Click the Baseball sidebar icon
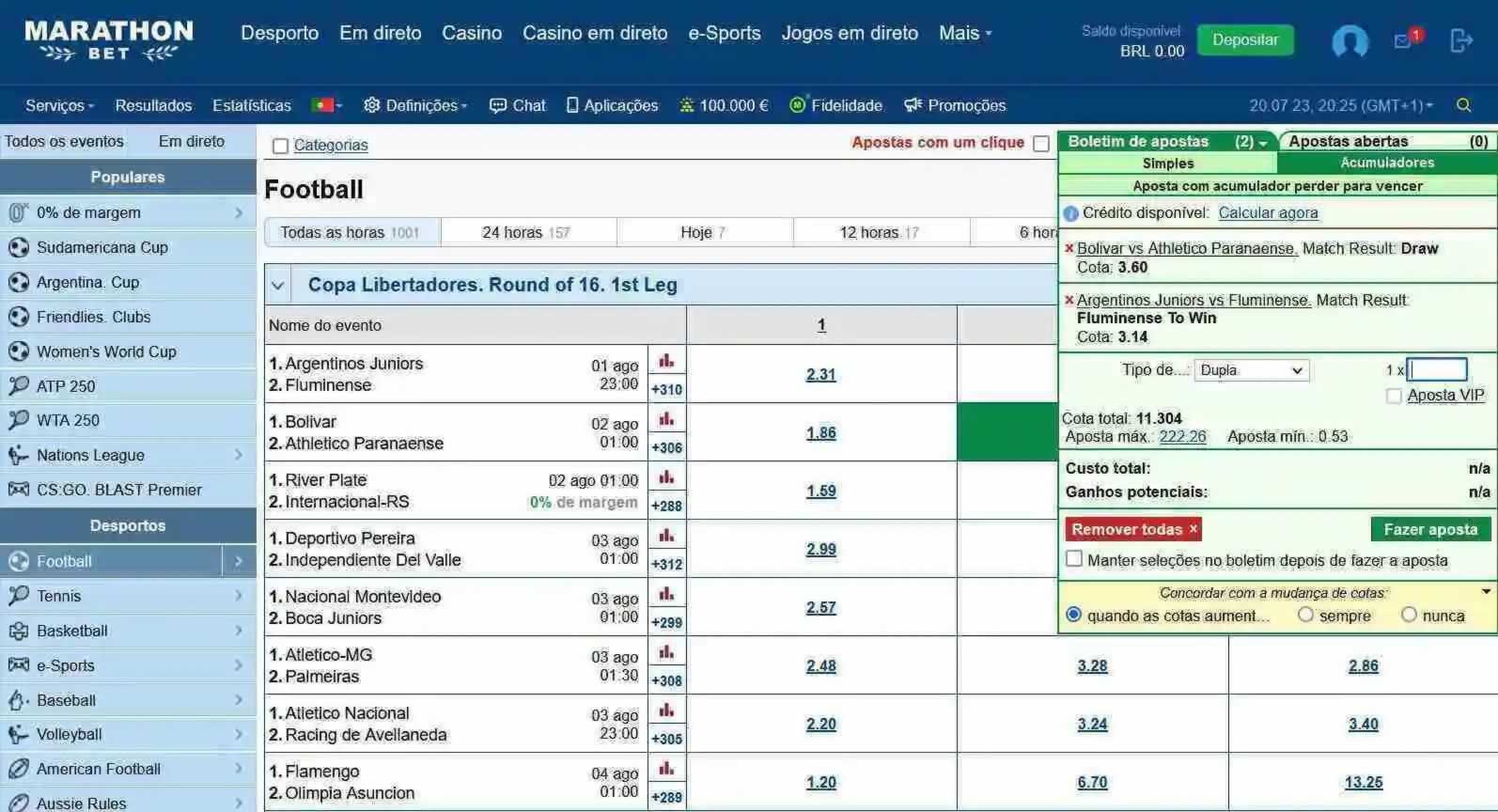 coord(19,700)
